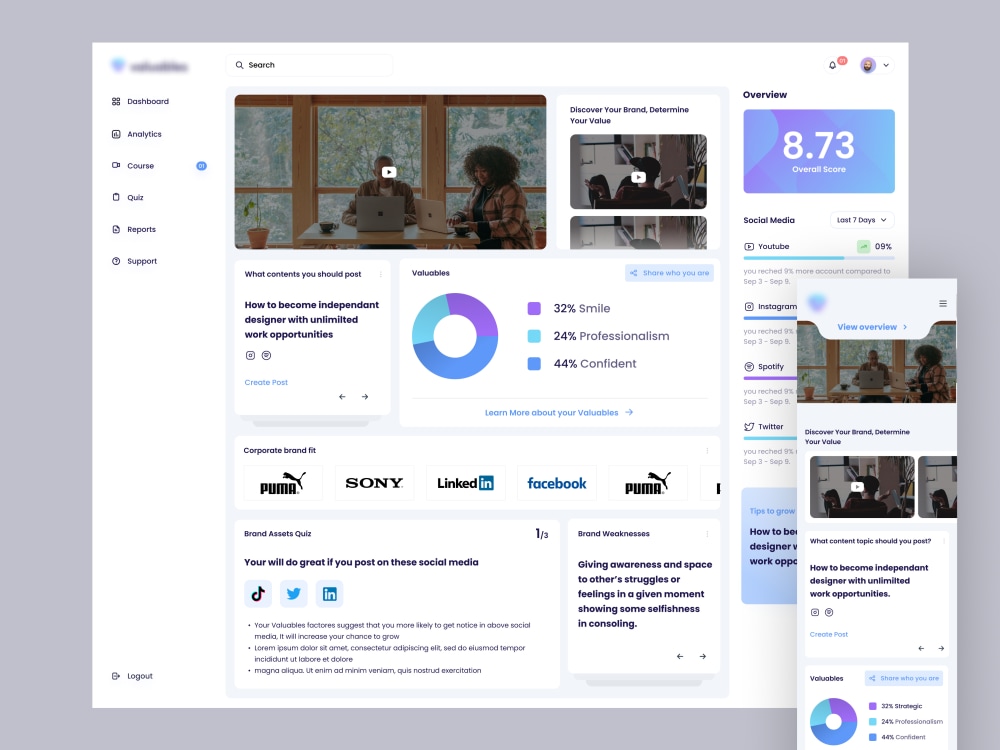Select the Facebook brand logo
The width and height of the screenshot is (1000, 750).
coord(557,483)
